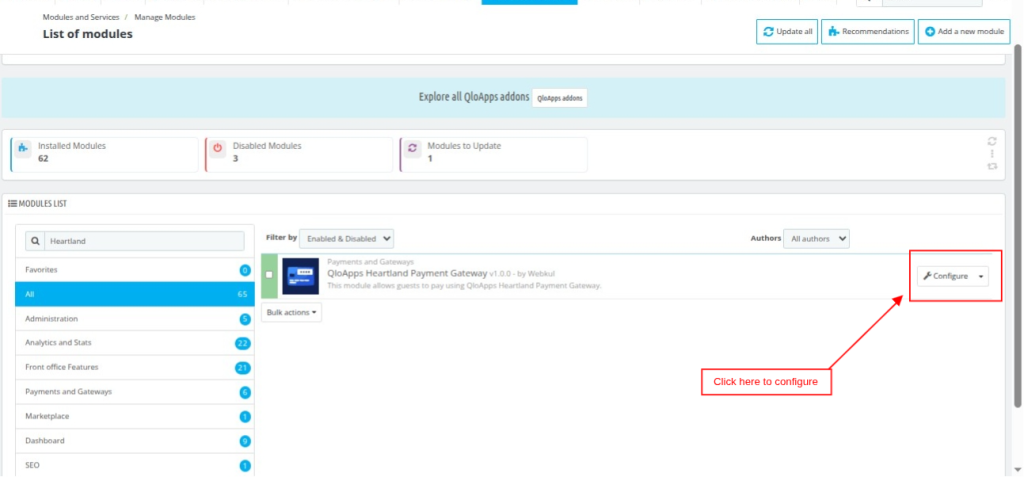1024x477 pixels.
Task: Open the Enabled & Disabled filter dropdown
Action: point(347,238)
